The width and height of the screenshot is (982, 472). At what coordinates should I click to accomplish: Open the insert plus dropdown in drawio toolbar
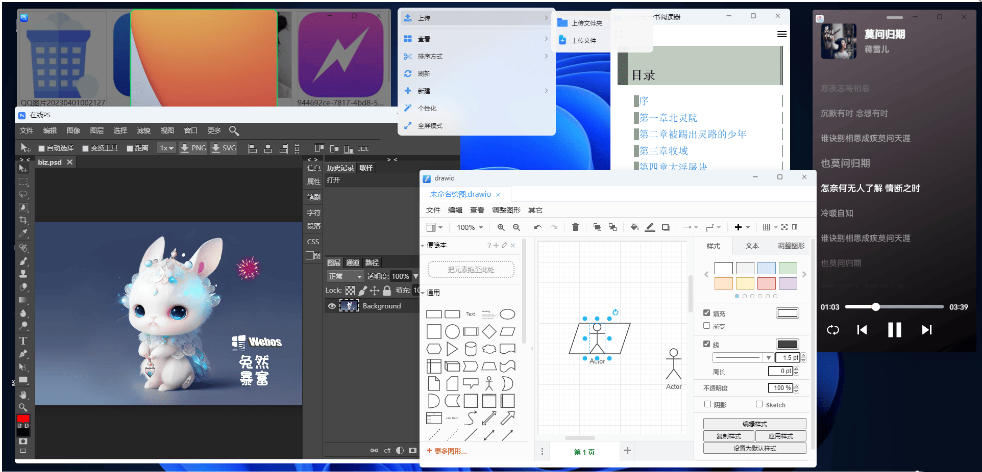(742, 227)
